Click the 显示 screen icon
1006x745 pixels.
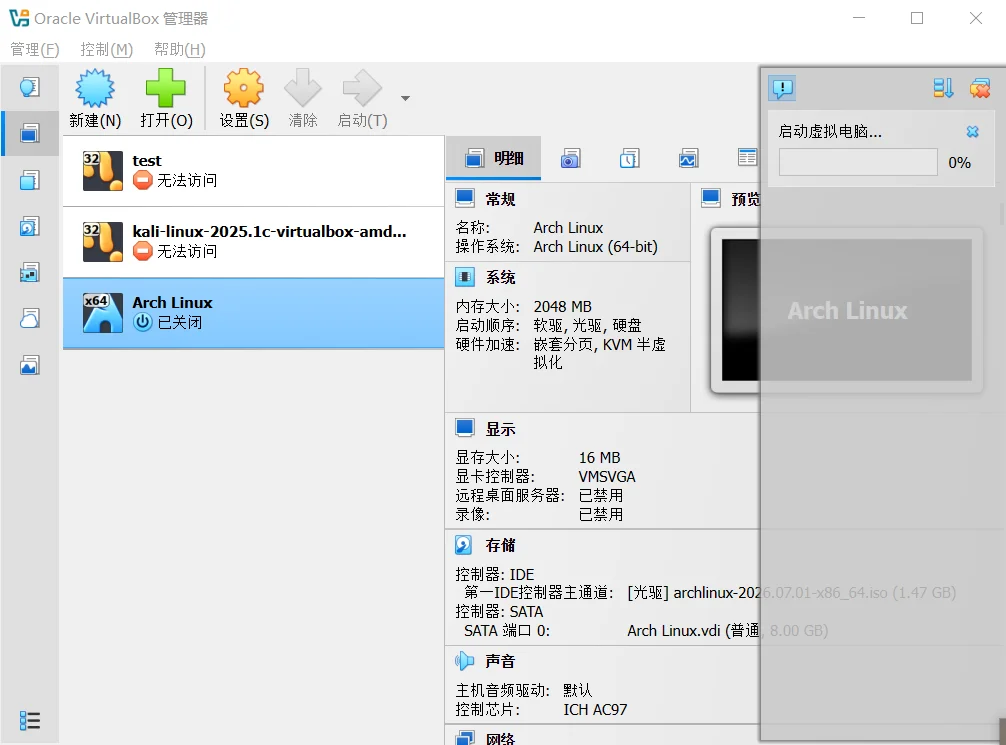[x=465, y=428]
